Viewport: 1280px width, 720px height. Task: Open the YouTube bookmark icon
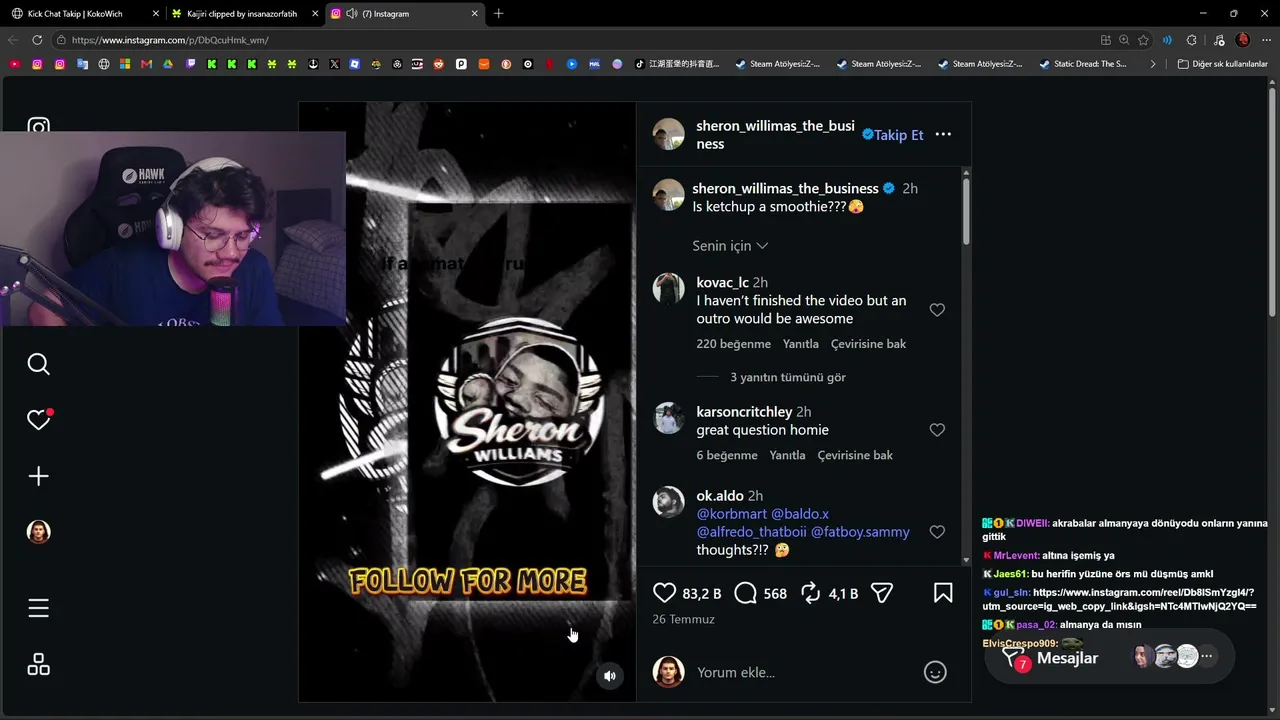point(14,64)
